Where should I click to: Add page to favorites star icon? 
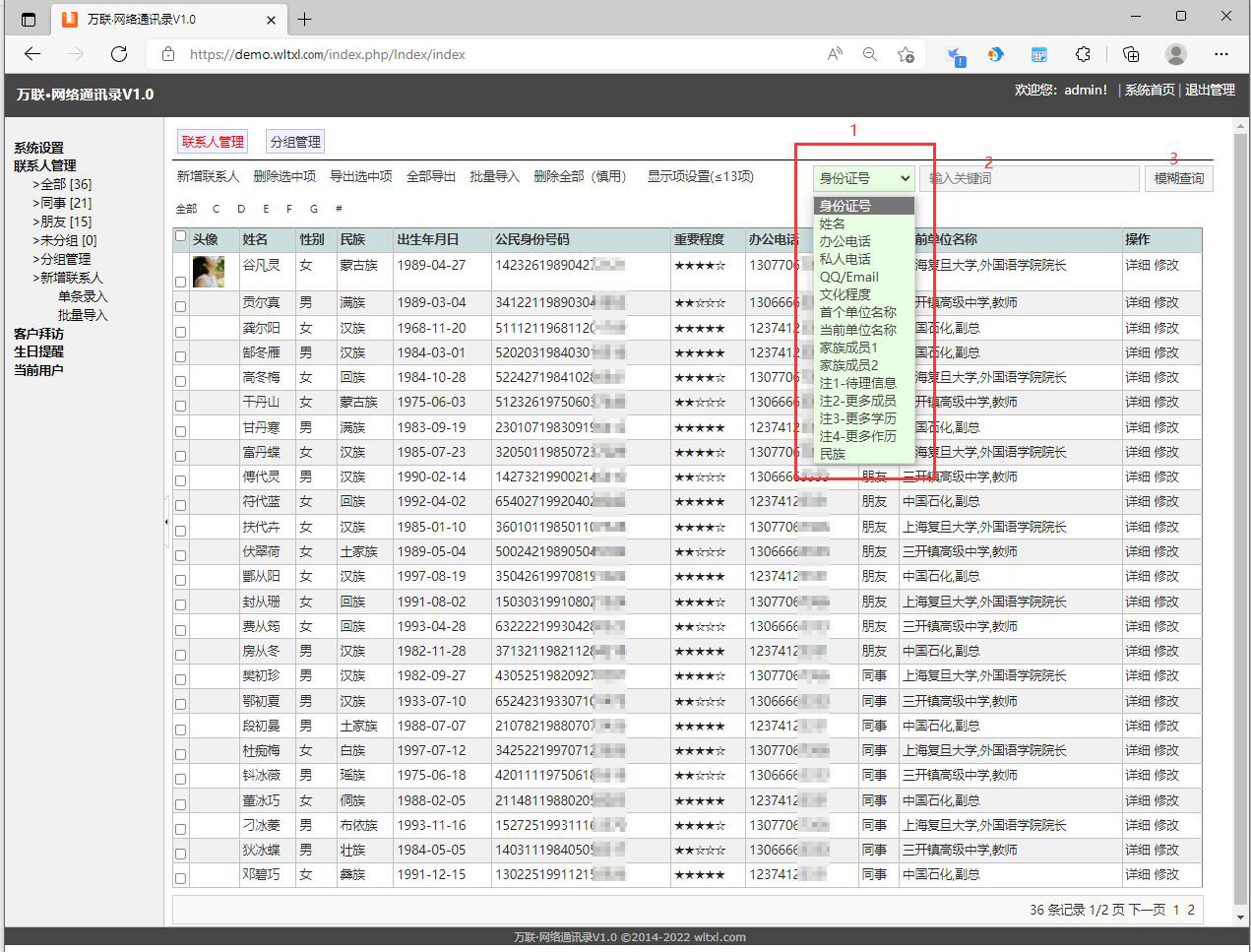[906, 54]
